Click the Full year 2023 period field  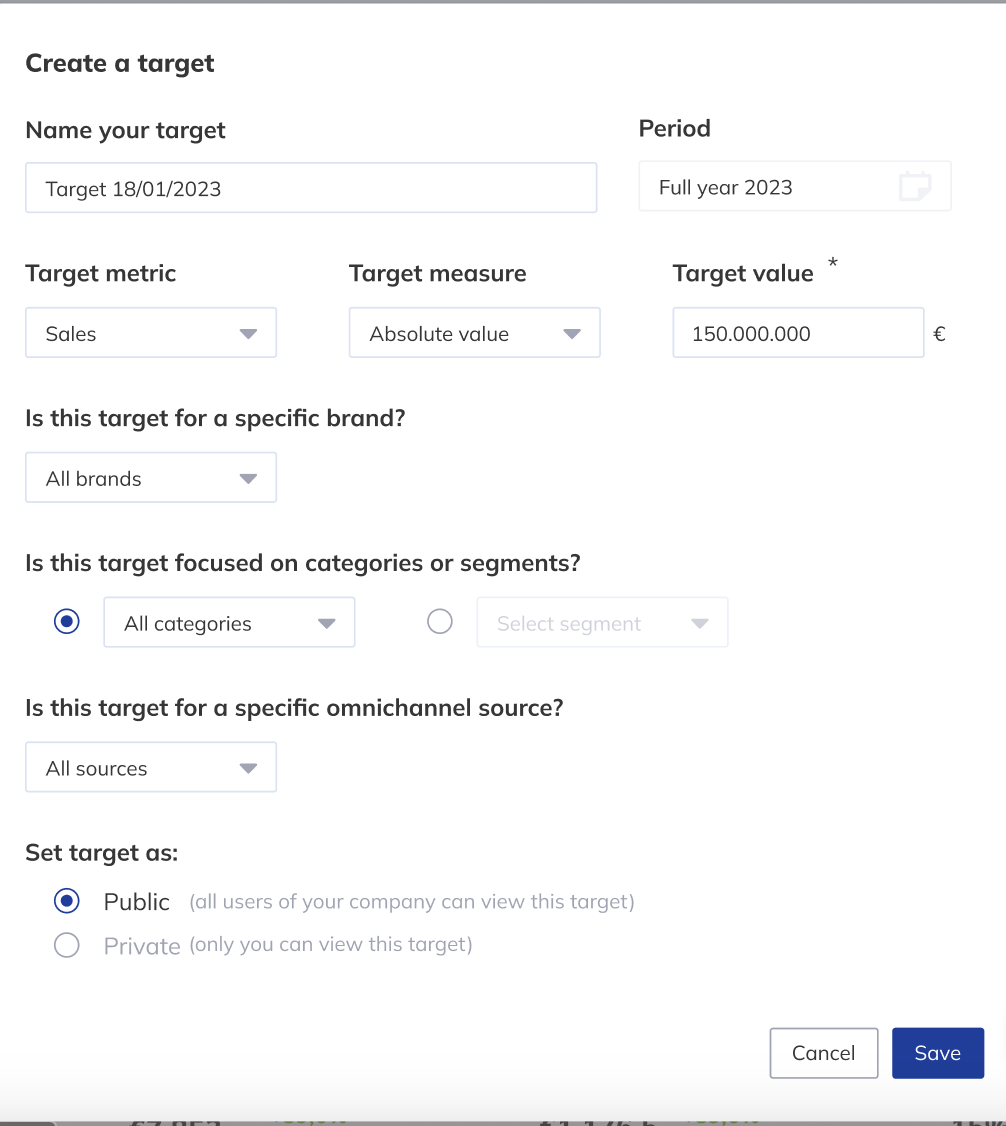click(x=770, y=187)
